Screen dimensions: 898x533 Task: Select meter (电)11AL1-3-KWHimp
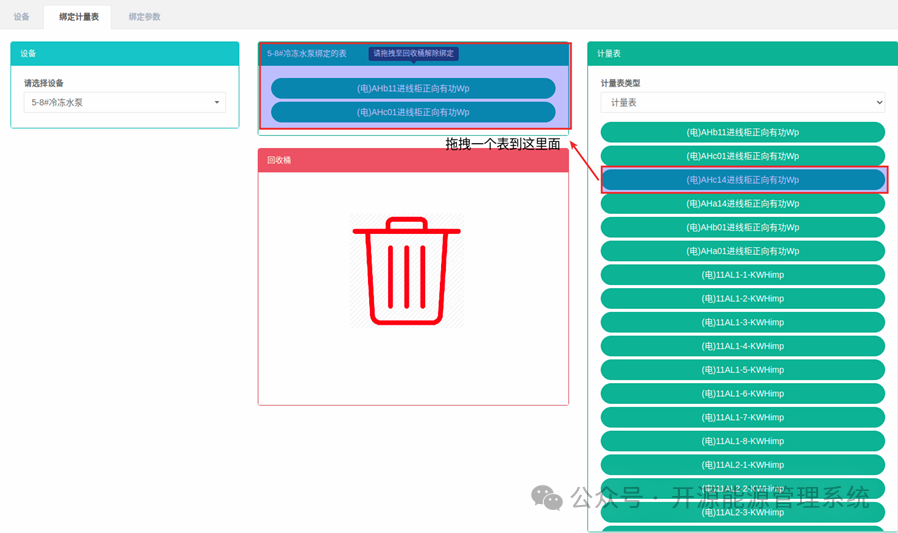pos(743,322)
